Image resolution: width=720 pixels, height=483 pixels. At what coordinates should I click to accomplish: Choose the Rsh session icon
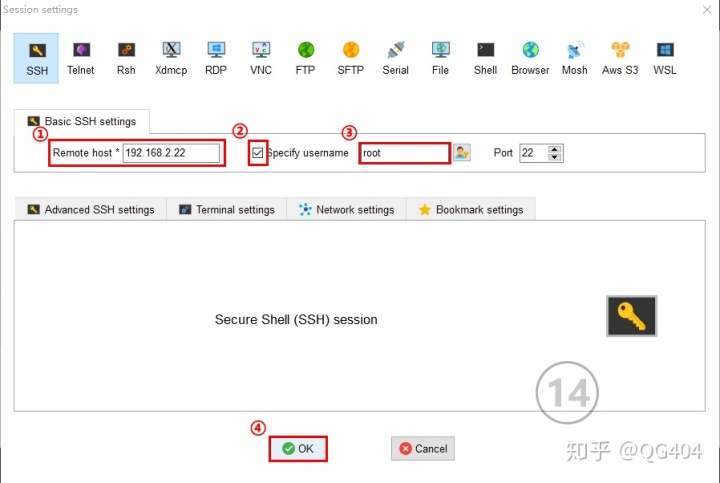point(126,58)
